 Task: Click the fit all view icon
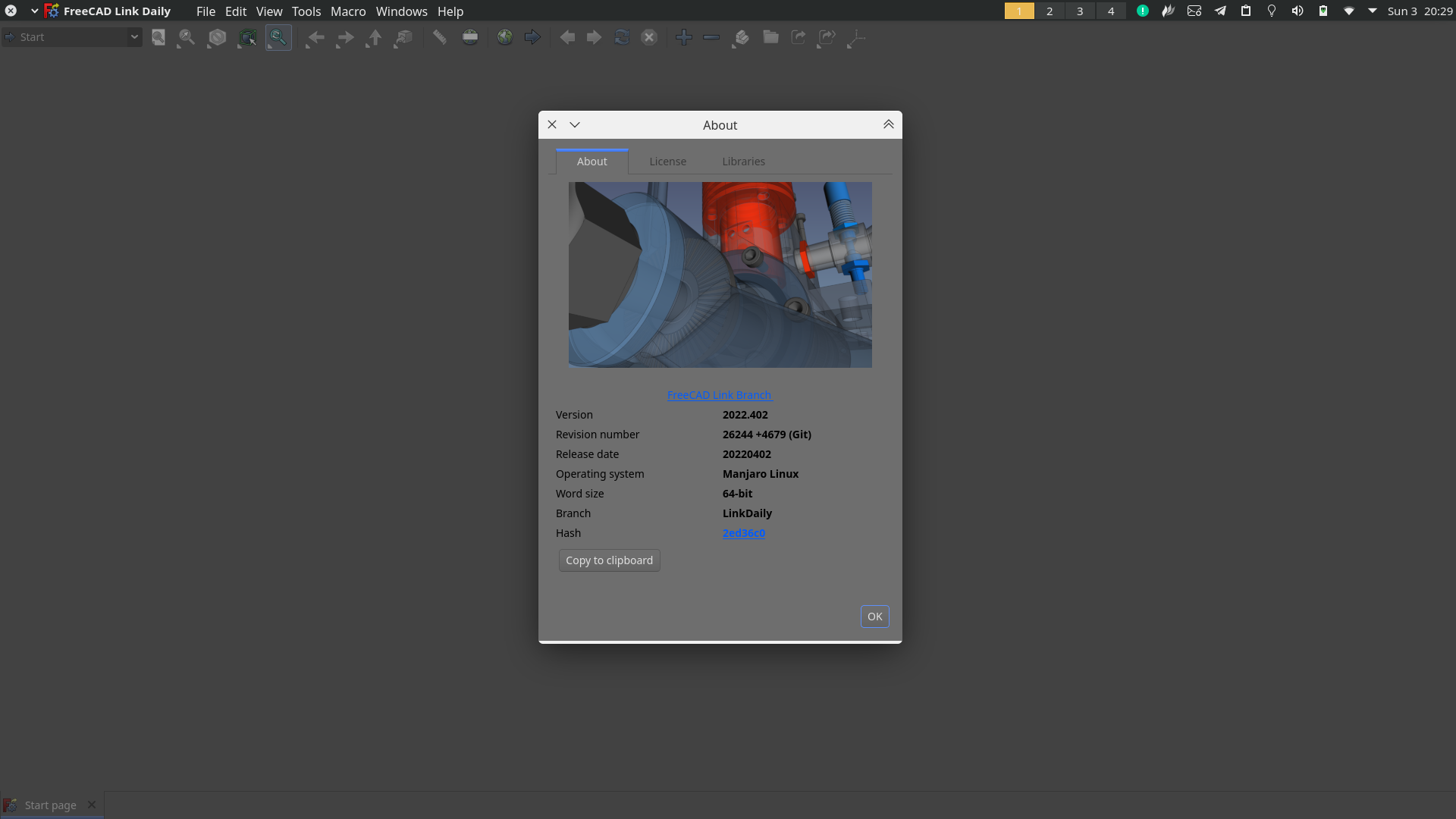[158, 37]
